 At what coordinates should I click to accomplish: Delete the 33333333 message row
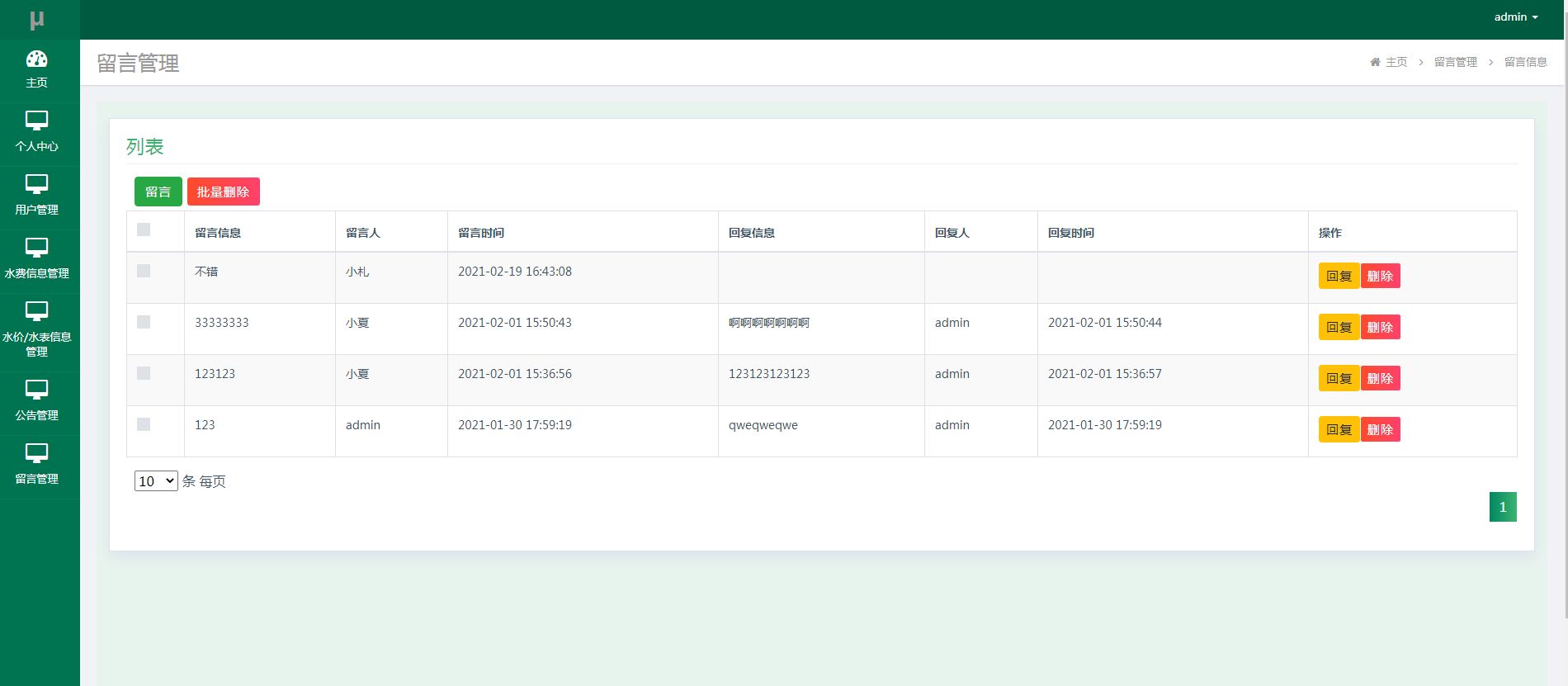pos(1381,327)
